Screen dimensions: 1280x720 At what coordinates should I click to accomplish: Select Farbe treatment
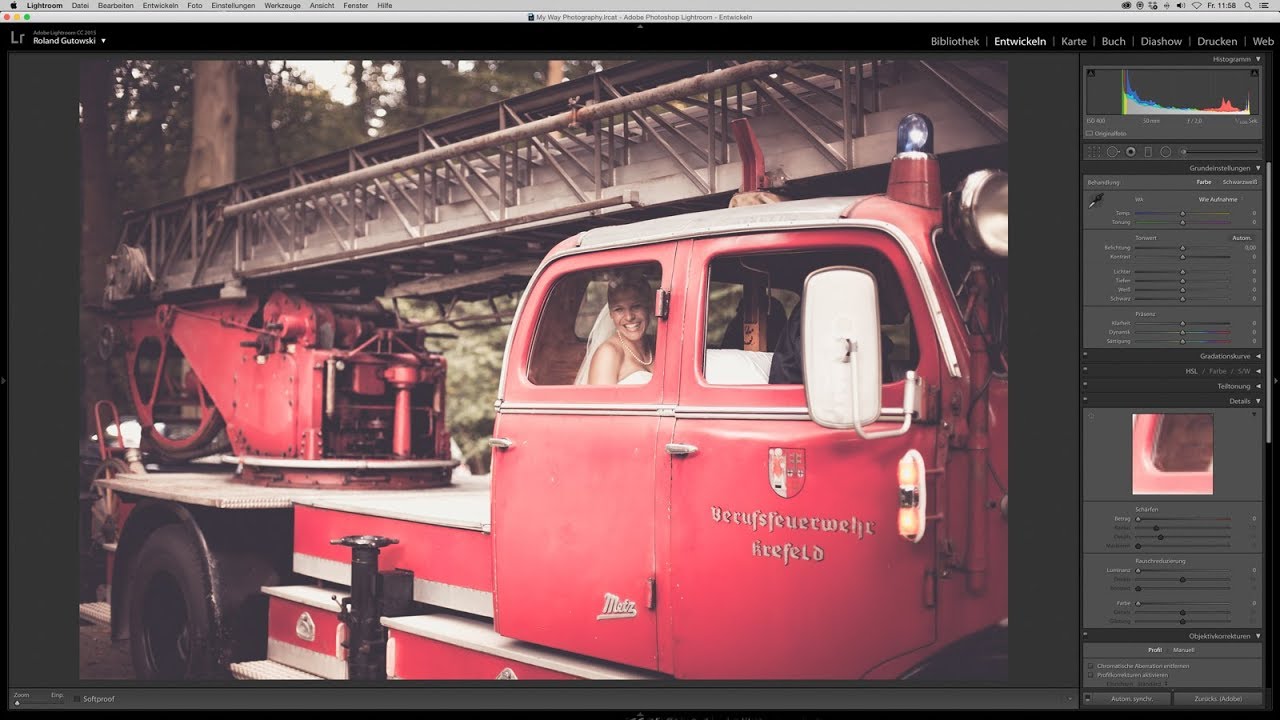[1204, 182]
